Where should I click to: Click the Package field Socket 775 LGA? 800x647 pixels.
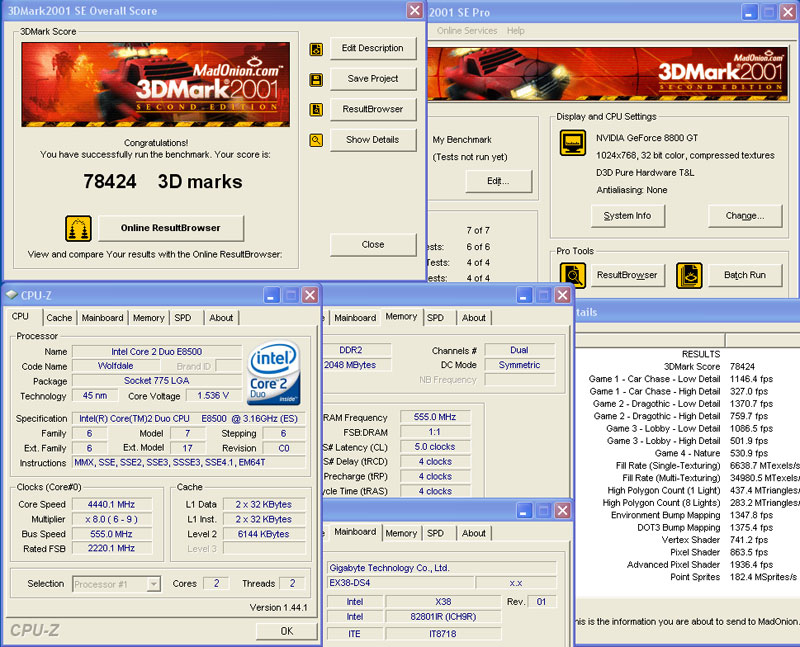[x=157, y=381]
